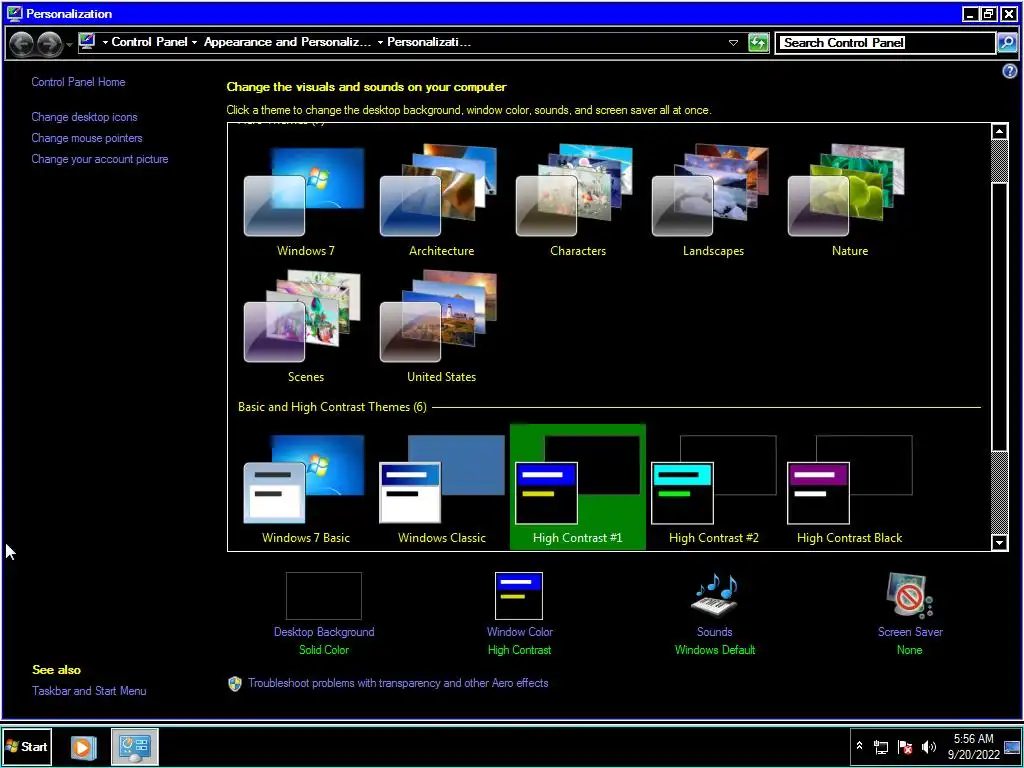The width and height of the screenshot is (1024, 768).
Task: Open the Sounds keyboard icon
Action: pyautogui.click(x=714, y=594)
